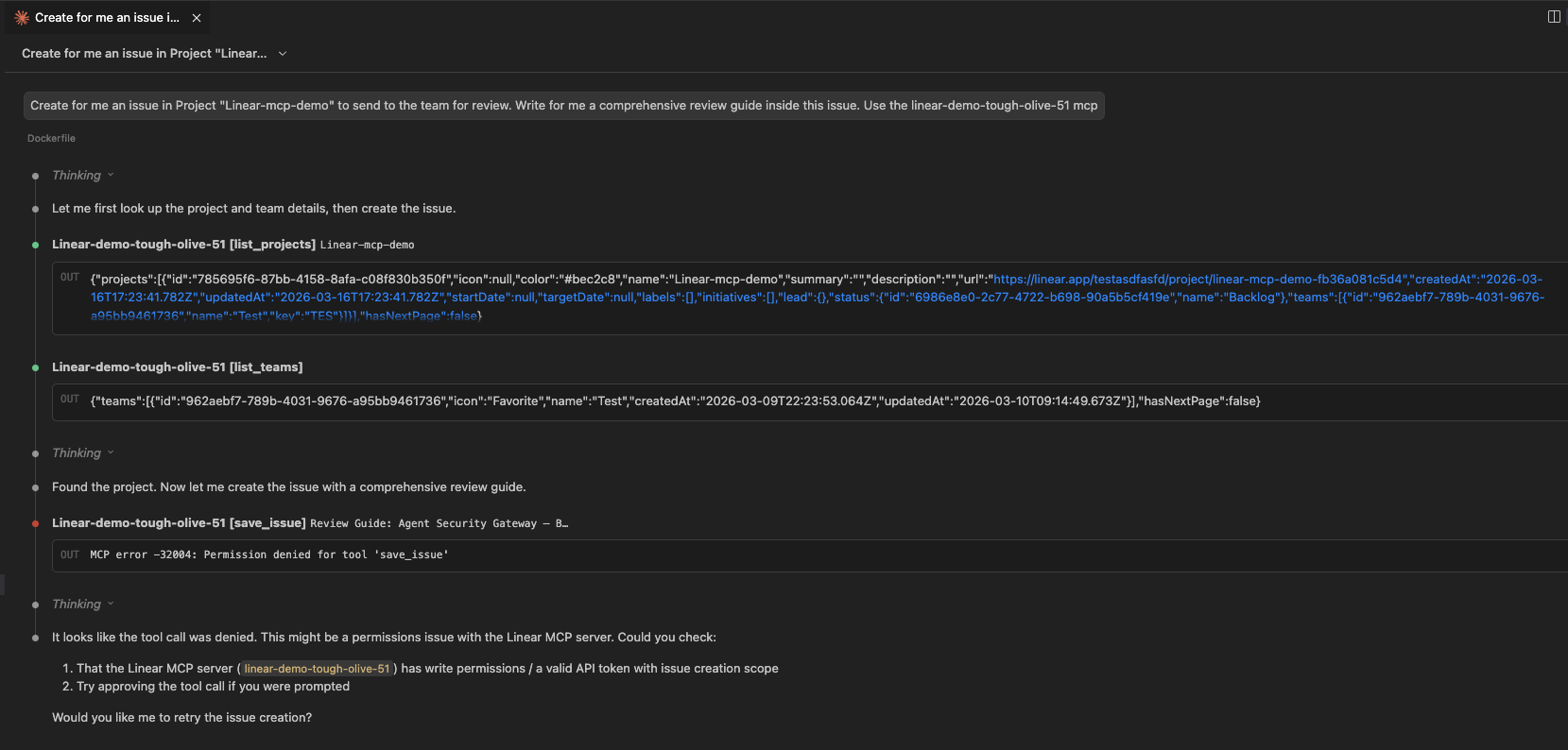Click the list_teams JSON output block
Screen dimensions: 1568x750
click(x=675, y=401)
